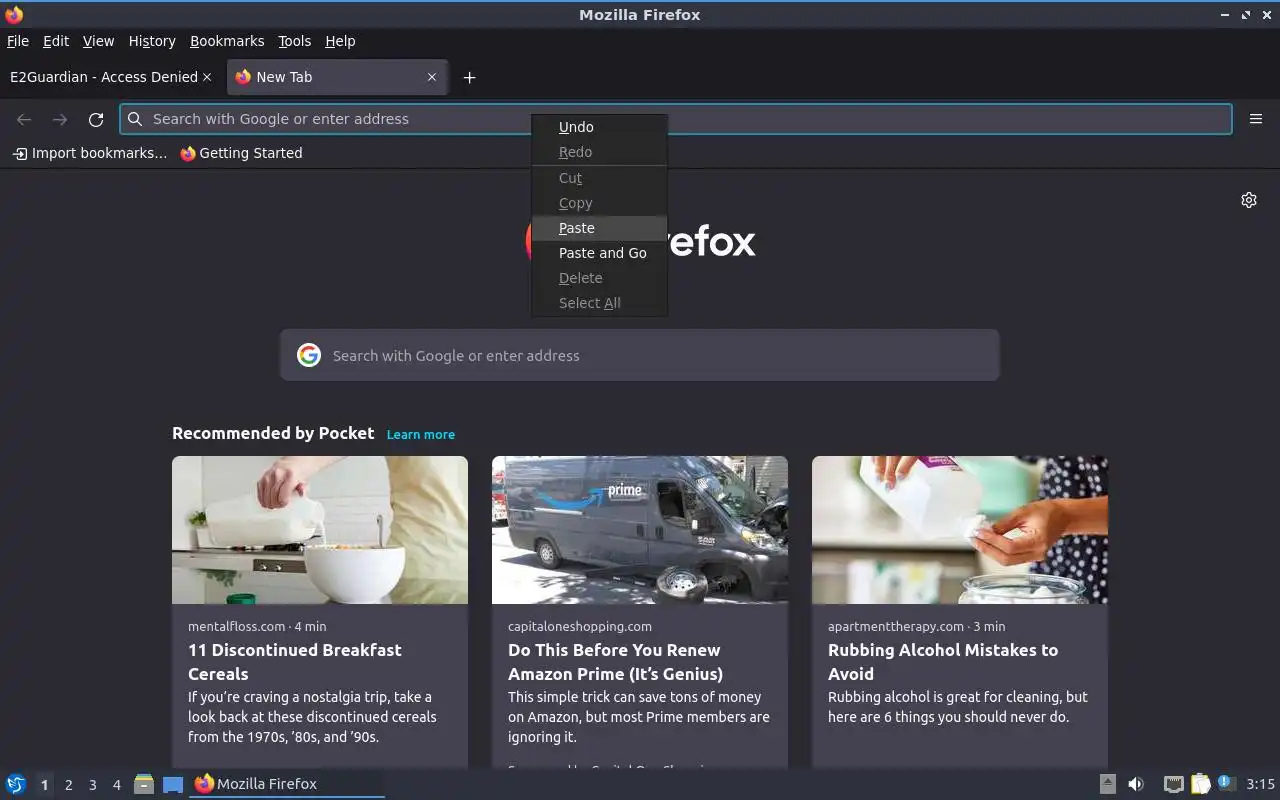Image resolution: width=1280 pixels, height=800 pixels.
Task: Click the removable media eject tray icon
Action: pos(1107,784)
